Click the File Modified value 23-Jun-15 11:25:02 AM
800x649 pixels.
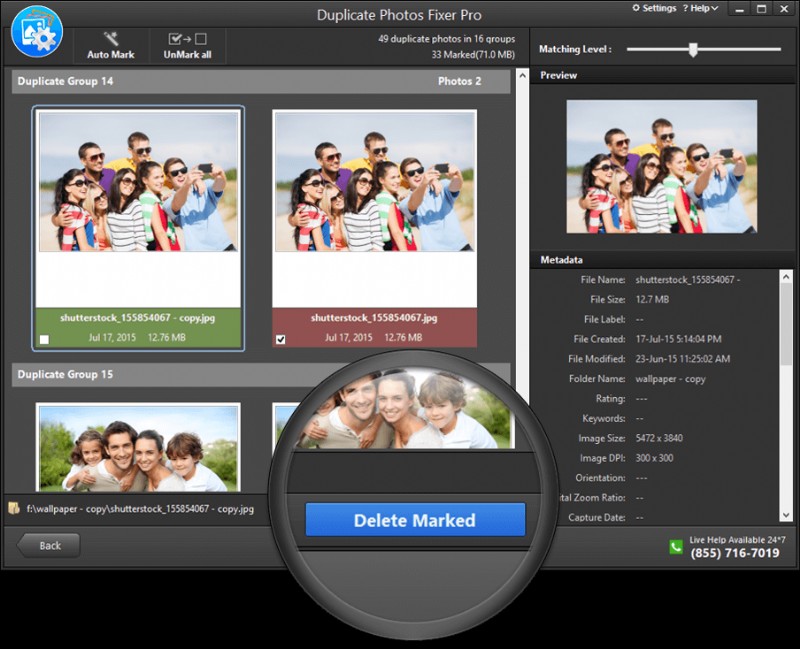(683, 359)
